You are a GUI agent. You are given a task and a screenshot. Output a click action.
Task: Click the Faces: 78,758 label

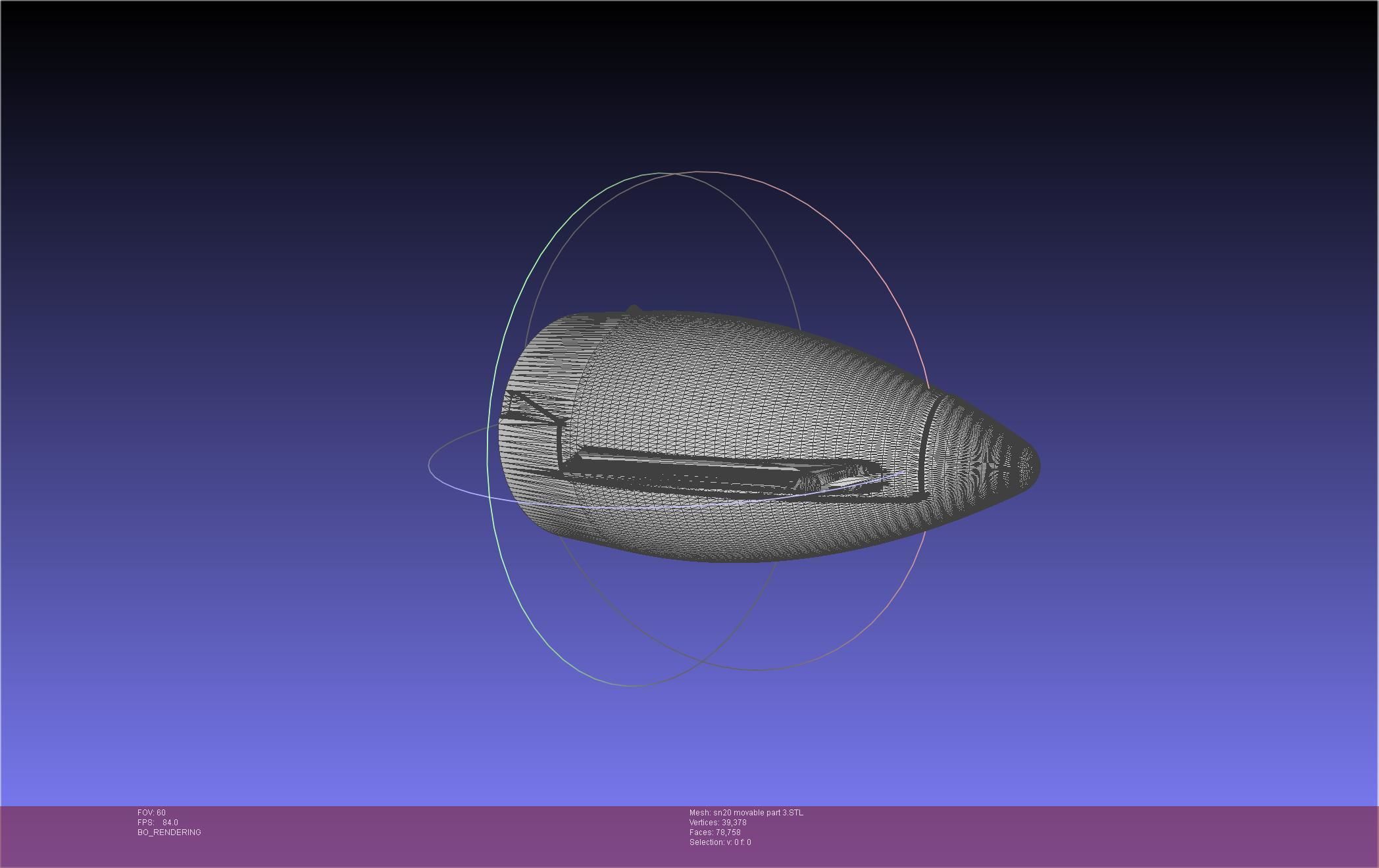click(x=715, y=832)
